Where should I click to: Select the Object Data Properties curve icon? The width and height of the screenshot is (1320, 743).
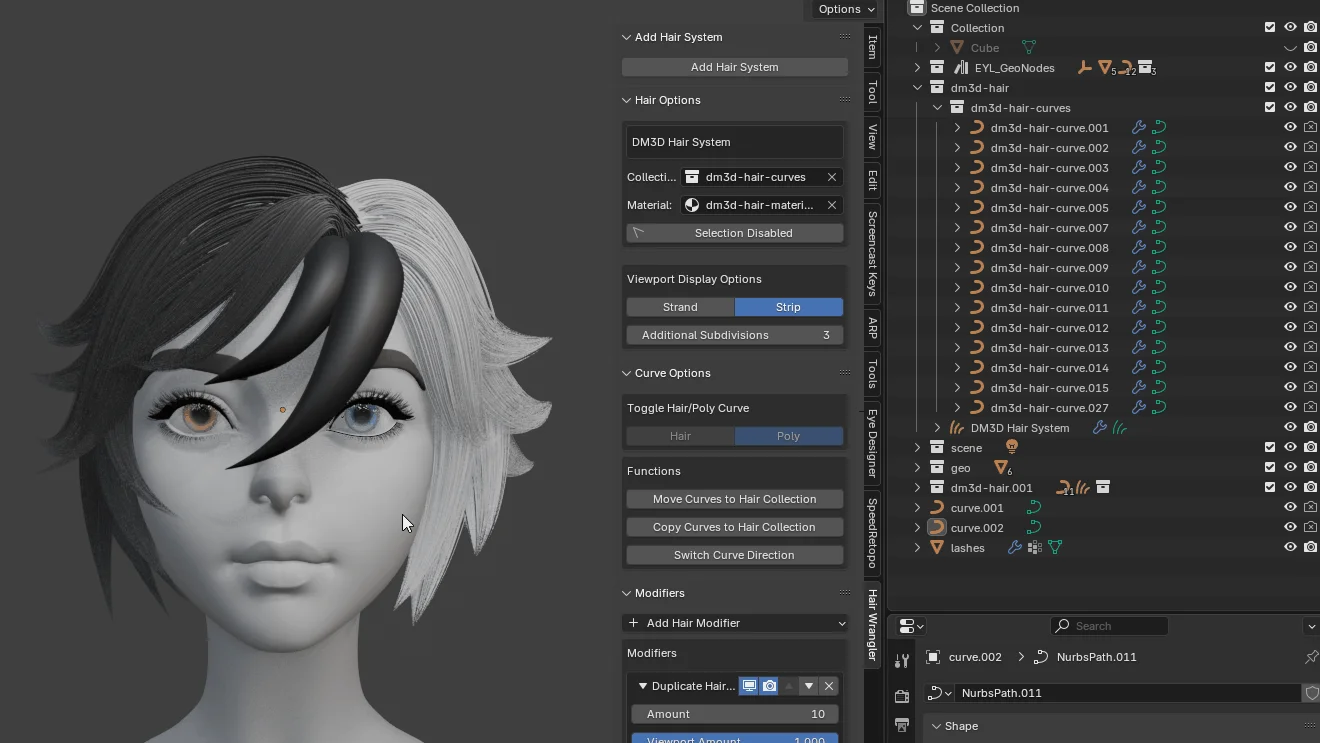pyautogui.click(x=936, y=692)
